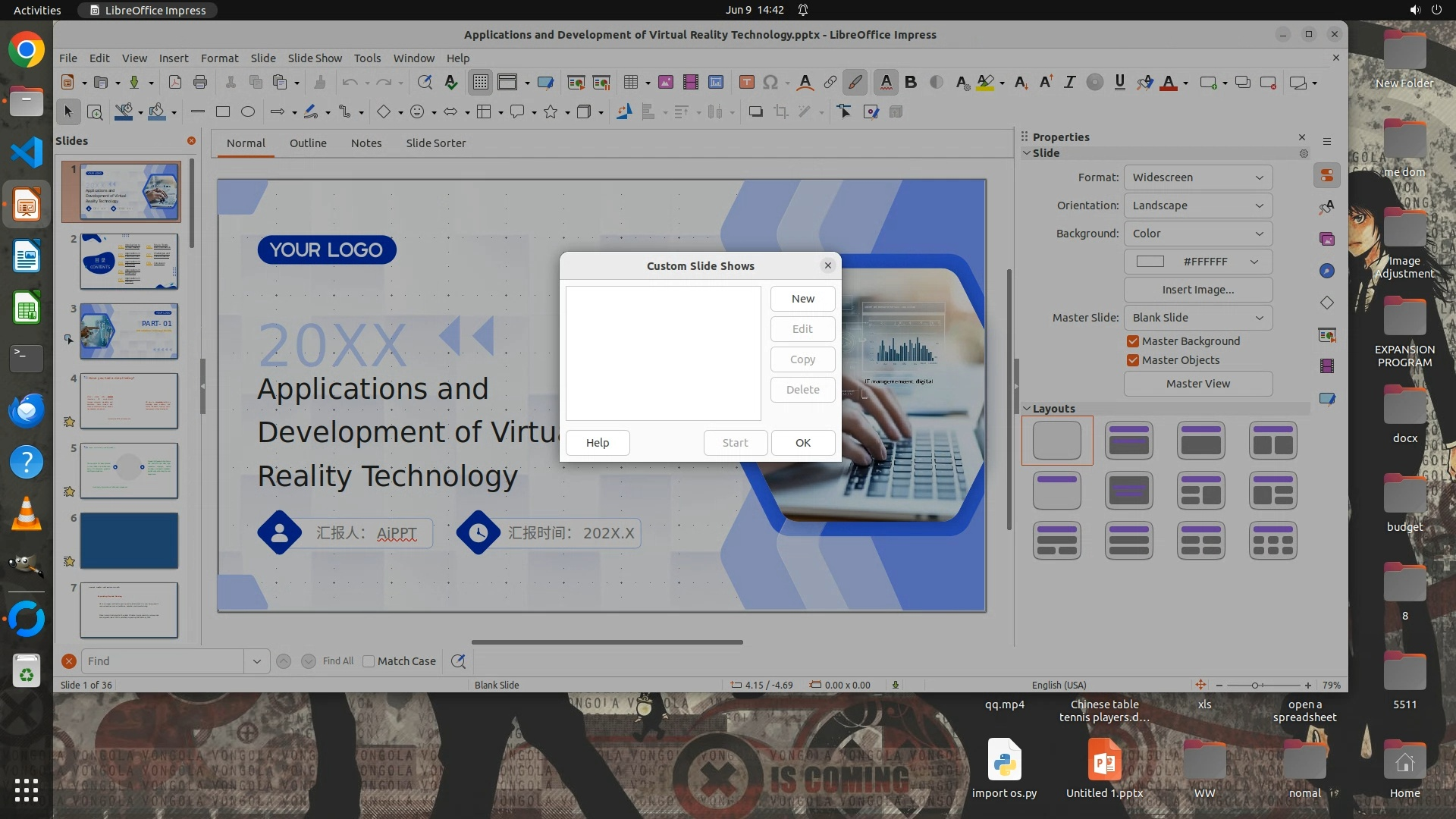The width and height of the screenshot is (1456, 819).
Task: Insert special character omega icon
Action: (770, 82)
